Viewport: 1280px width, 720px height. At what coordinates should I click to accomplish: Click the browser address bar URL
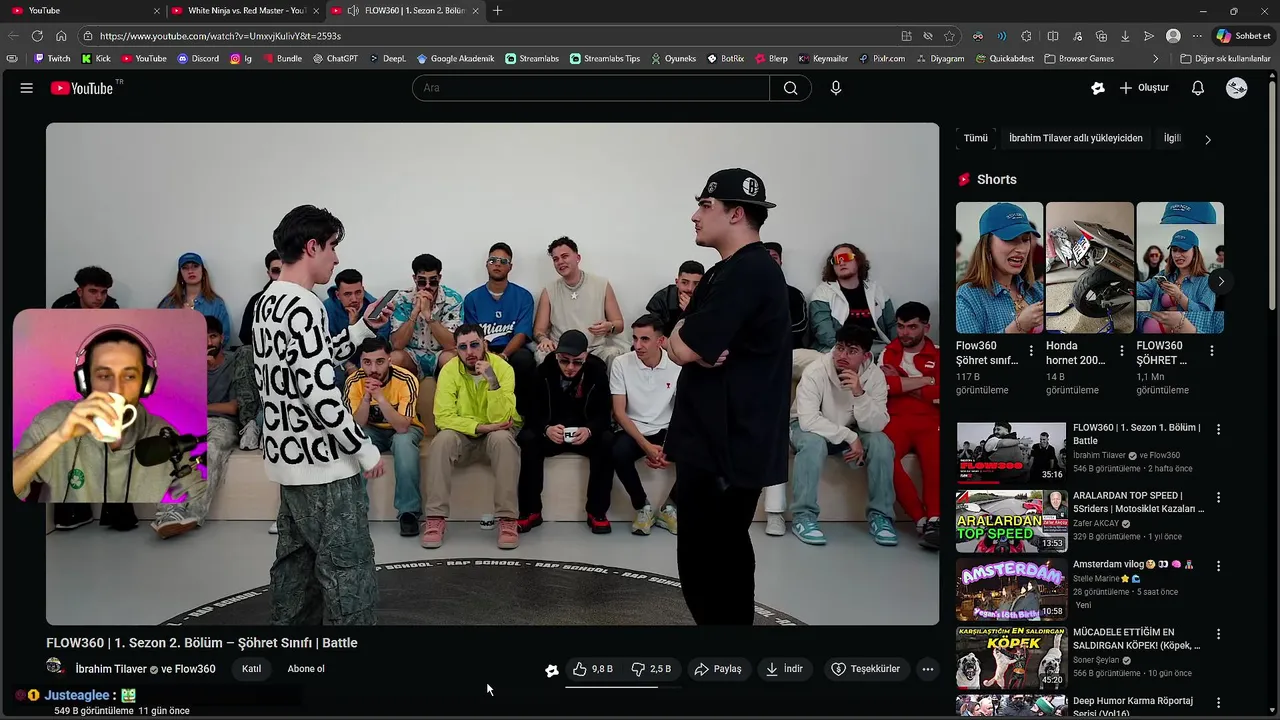pyautogui.click(x=220, y=36)
